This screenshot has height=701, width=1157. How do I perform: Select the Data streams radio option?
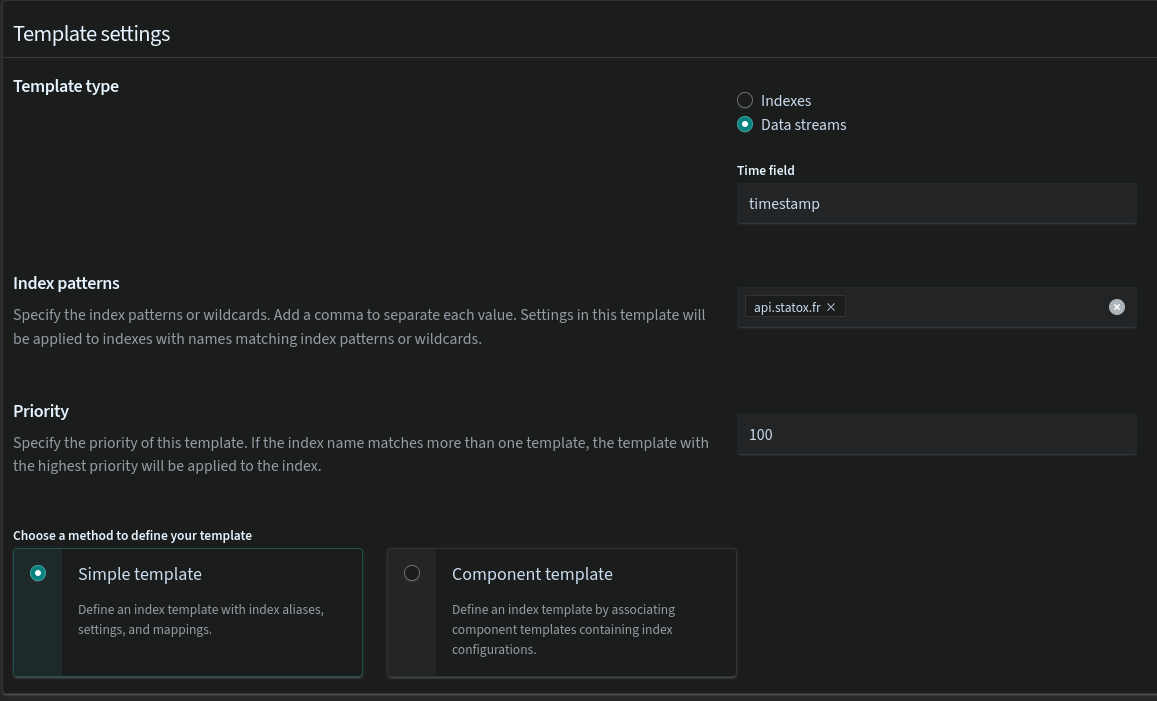click(745, 125)
